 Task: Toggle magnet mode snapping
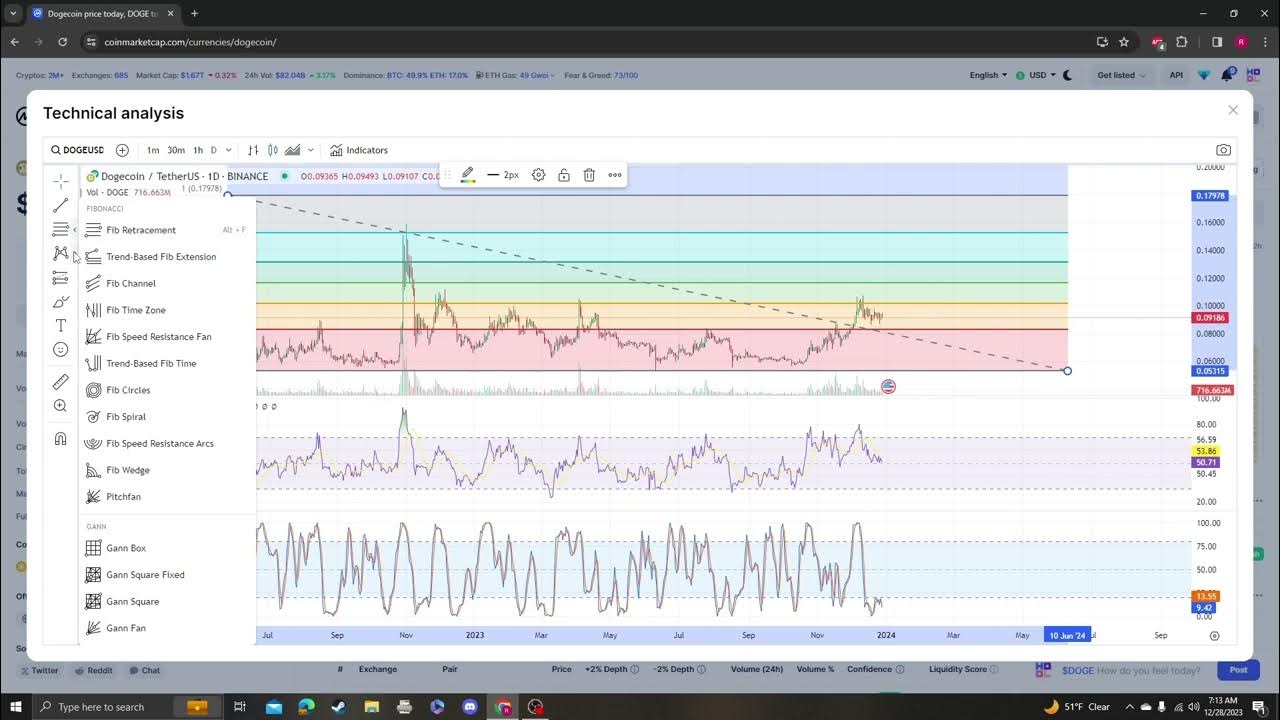[x=61, y=439]
